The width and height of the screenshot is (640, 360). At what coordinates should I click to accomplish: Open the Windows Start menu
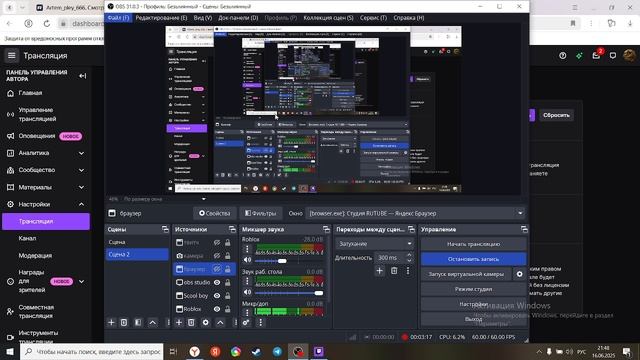[x=10, y=351]
